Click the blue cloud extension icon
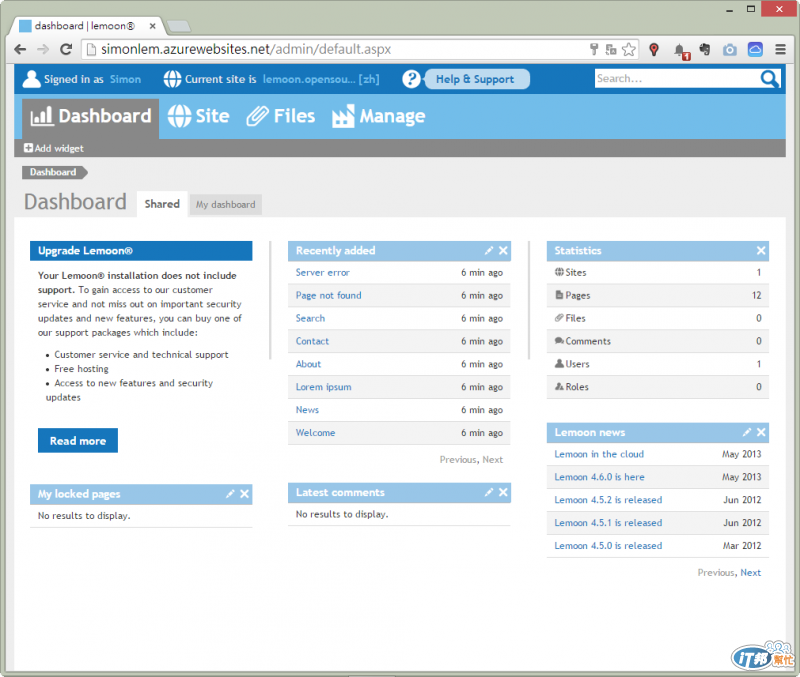This screenshot has height=677, width=800. point(755,49)
